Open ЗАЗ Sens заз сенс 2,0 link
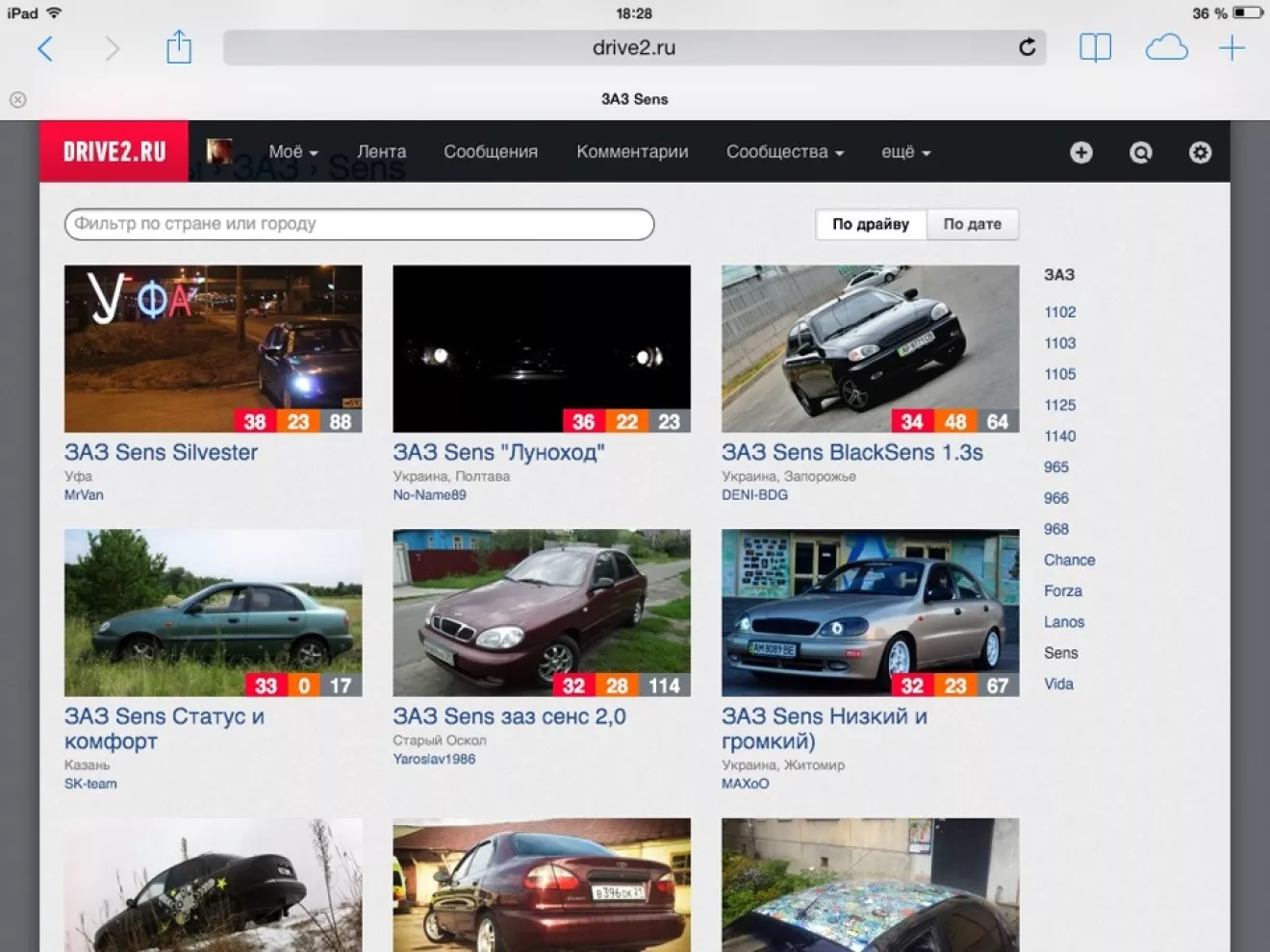 click(x=509, y=716)
